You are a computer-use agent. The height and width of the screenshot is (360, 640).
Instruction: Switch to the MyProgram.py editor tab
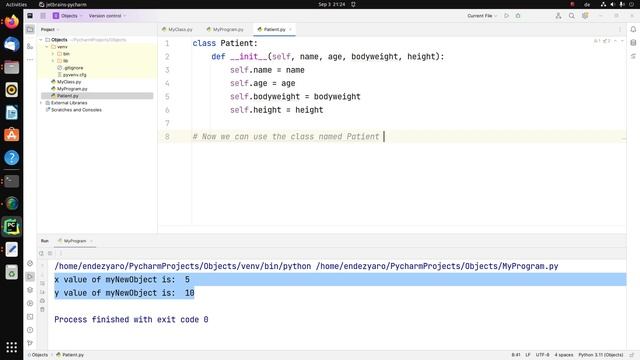point(225,29)
